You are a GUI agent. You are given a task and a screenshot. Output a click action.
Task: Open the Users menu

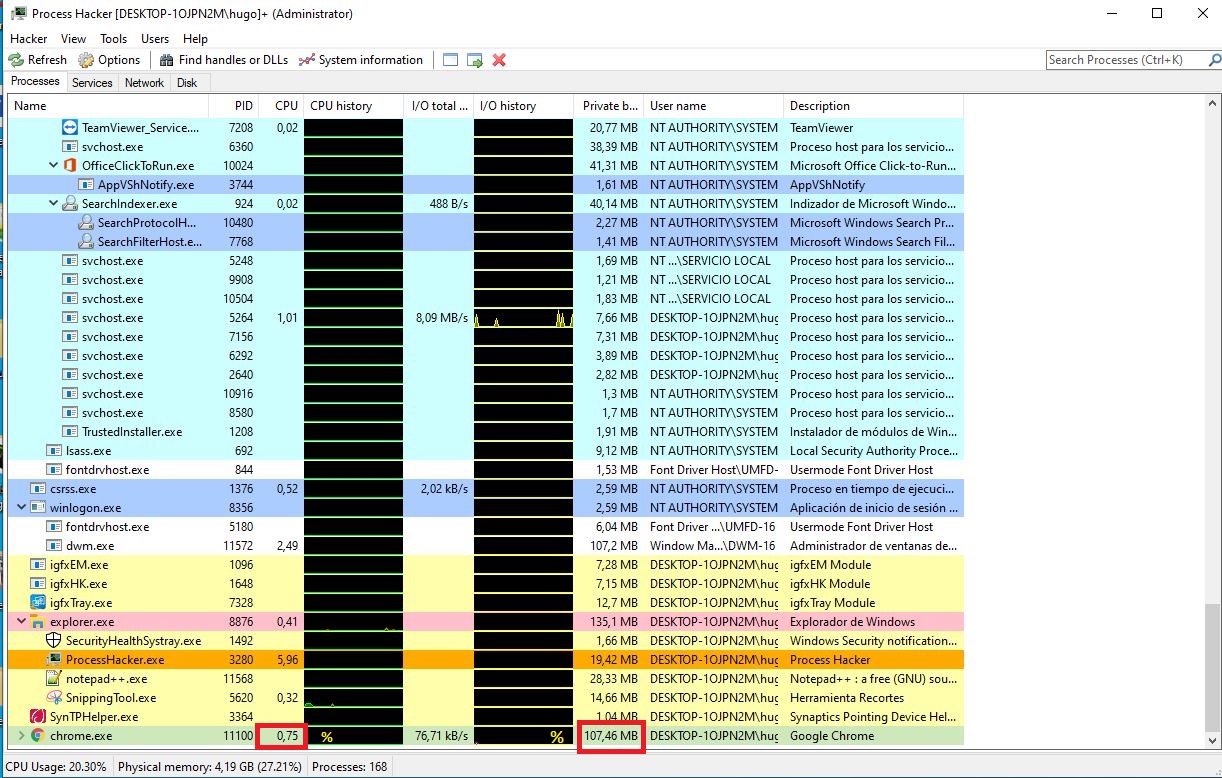pos(155,38)
